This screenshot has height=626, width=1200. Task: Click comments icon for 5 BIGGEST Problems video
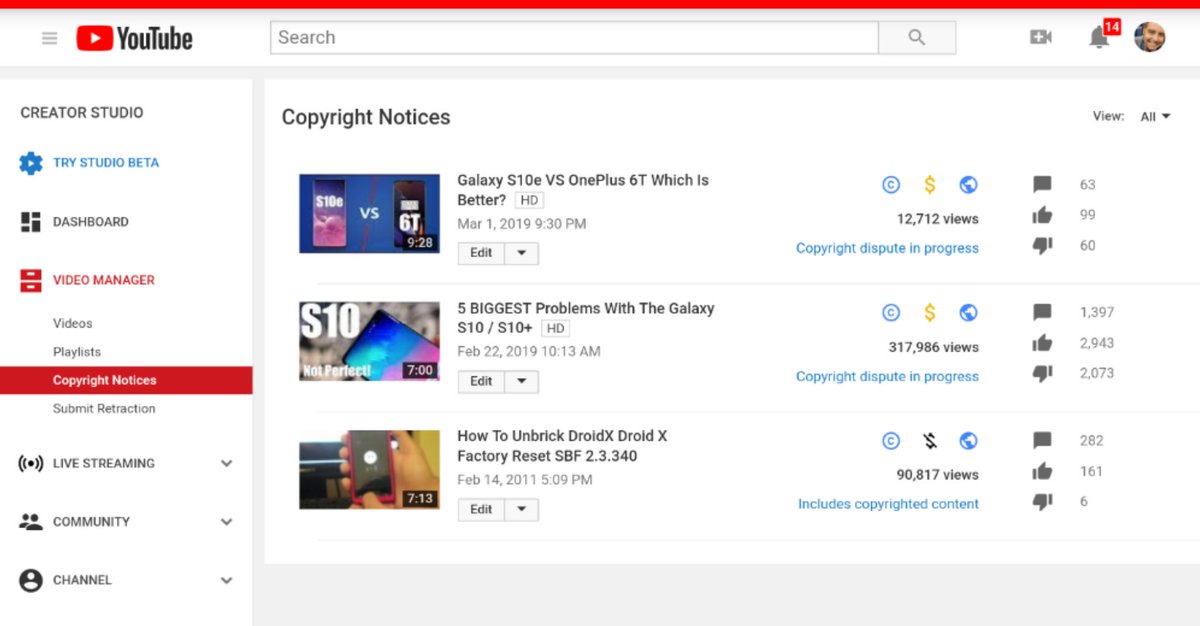(x=1042, y=313)
